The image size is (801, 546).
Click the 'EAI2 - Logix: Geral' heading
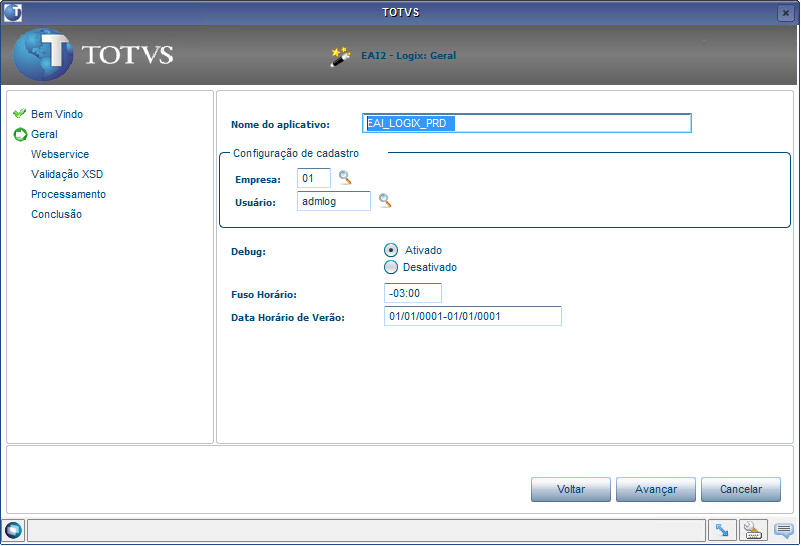(409, 56)
